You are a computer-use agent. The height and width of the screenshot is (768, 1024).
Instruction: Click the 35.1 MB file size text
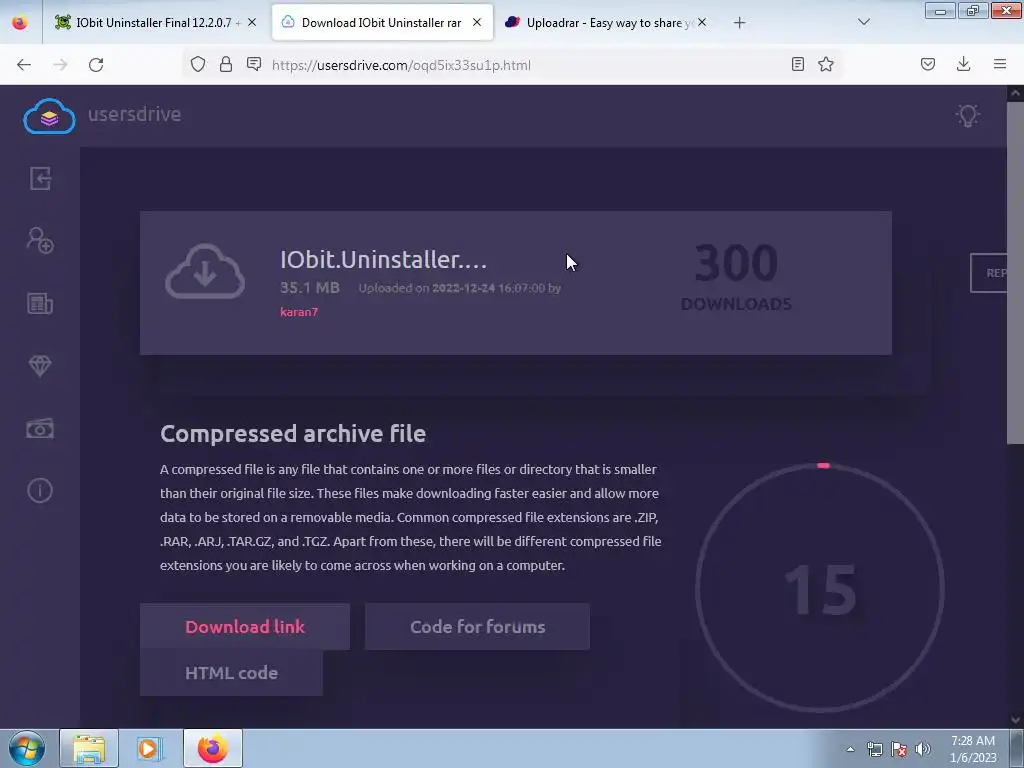tap(310, 288)
